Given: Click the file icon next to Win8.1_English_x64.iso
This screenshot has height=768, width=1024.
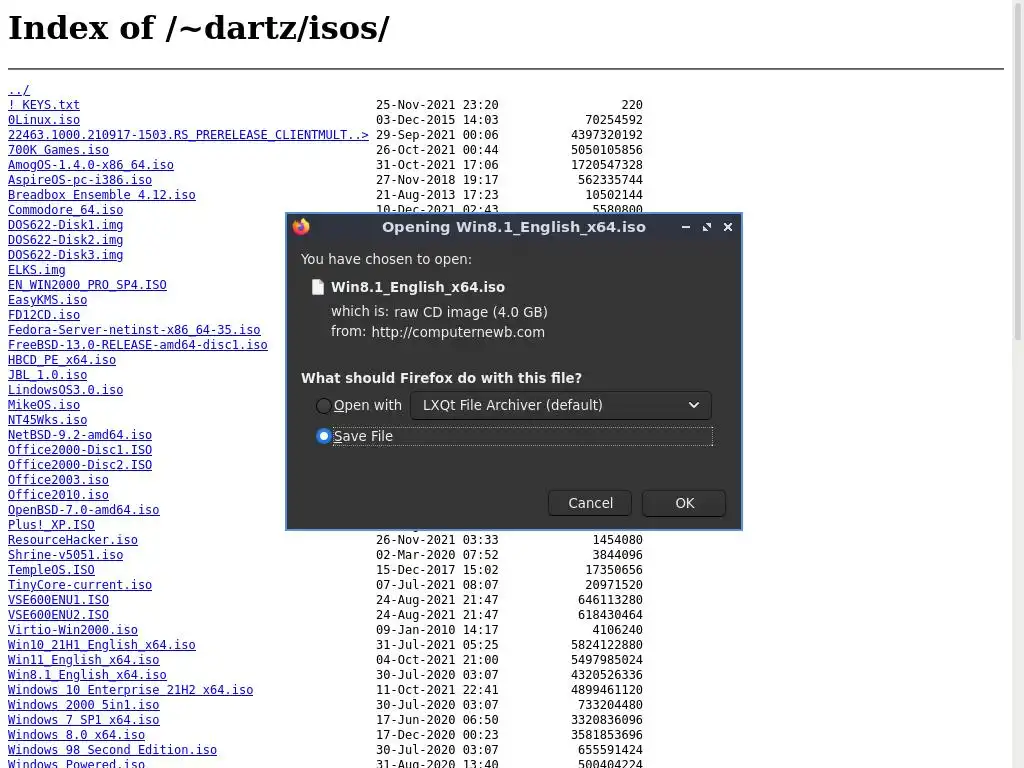Looking at the screenshot, I should tap(318, 287).
